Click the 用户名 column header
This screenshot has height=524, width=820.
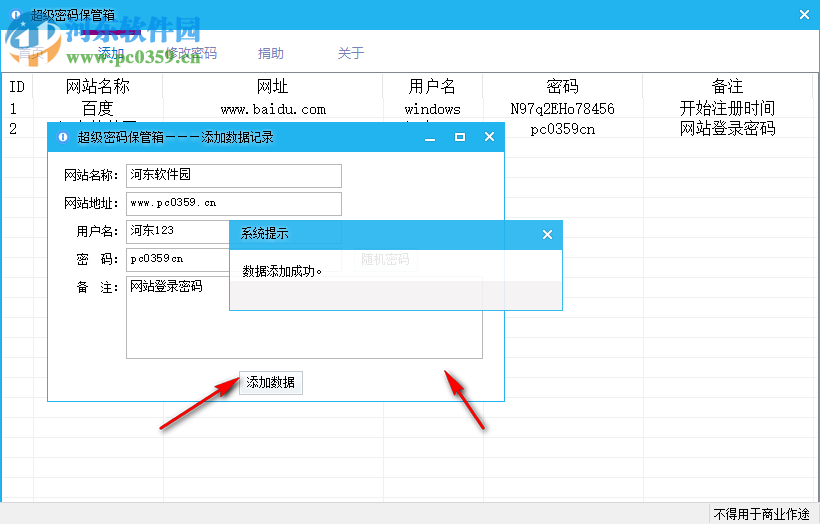pos(432,86)
